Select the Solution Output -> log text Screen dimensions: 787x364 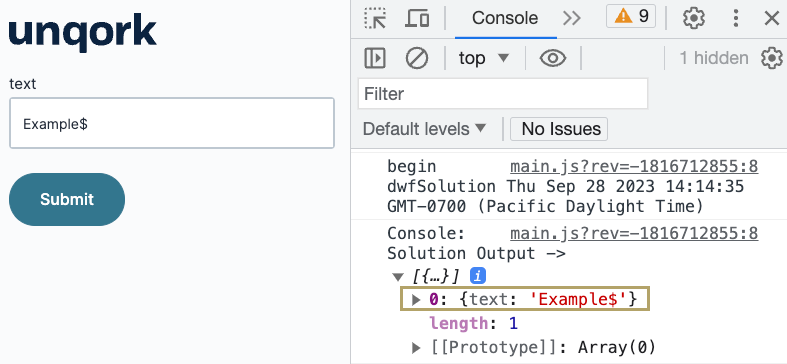(476, 254)
